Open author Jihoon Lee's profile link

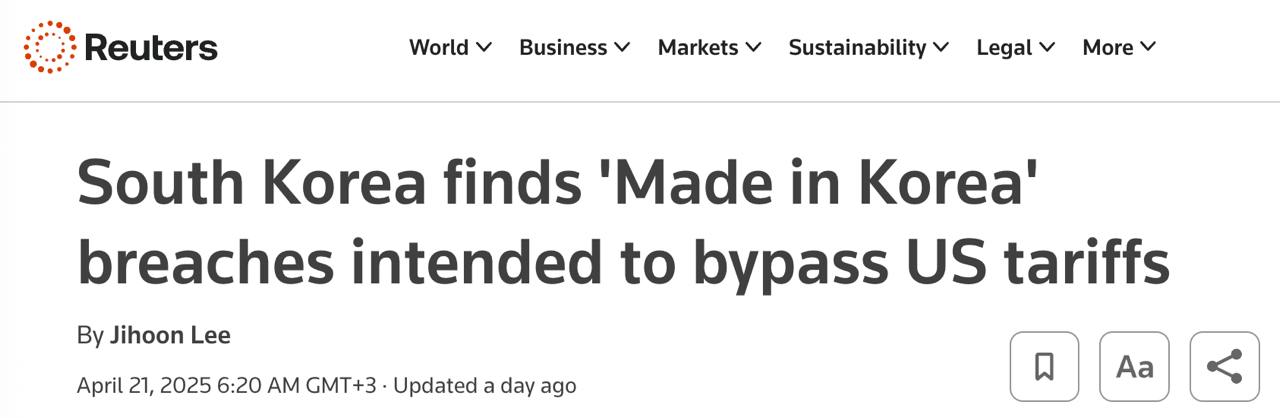click(x=170, y=336)
